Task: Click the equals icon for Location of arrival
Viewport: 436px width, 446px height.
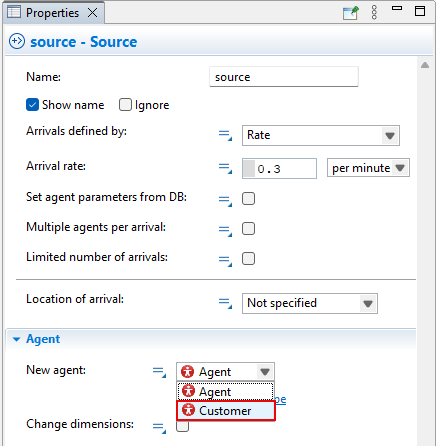Action: [225, 303]
